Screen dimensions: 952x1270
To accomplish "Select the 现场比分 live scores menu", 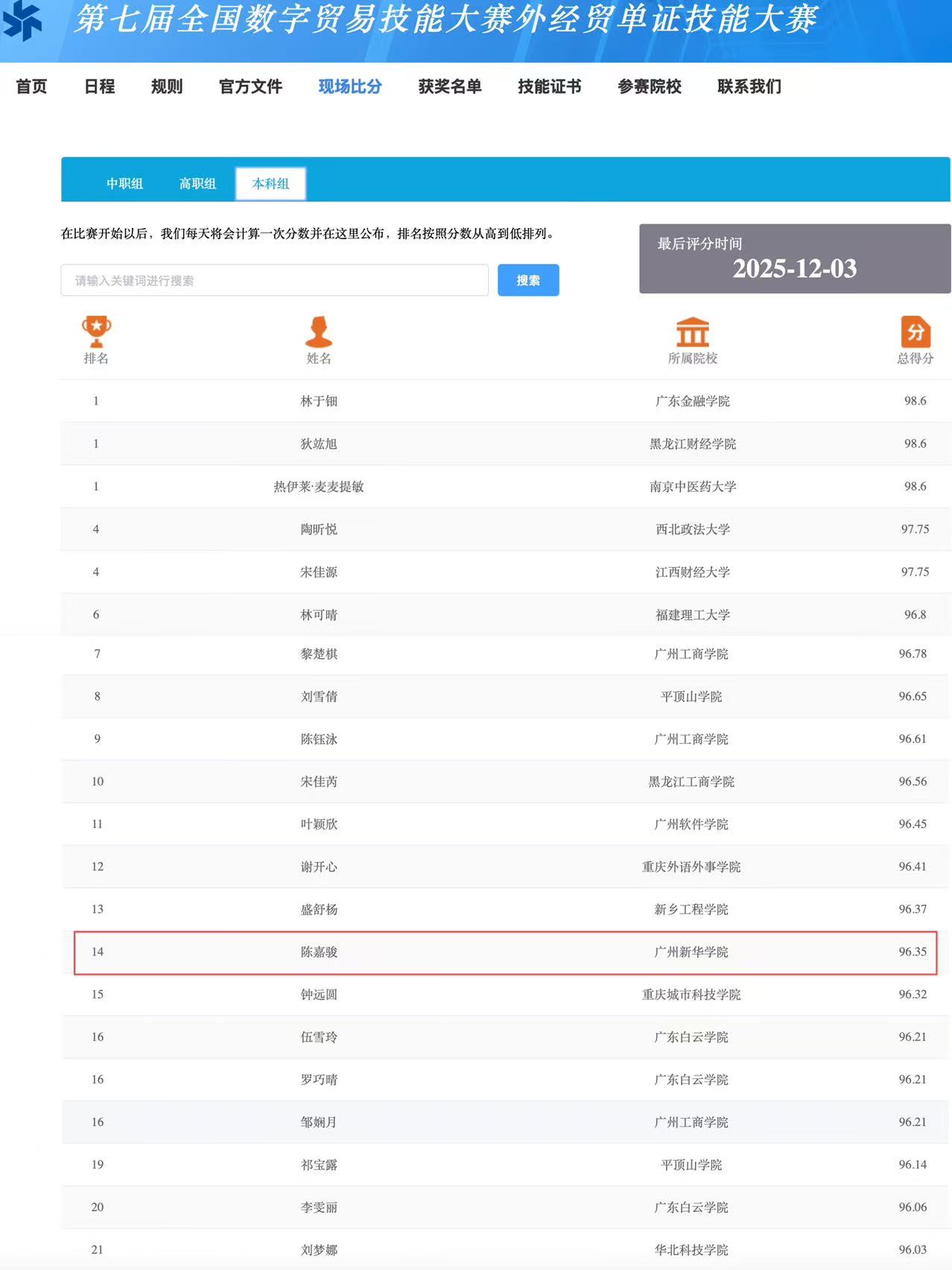I will [350, 86].
